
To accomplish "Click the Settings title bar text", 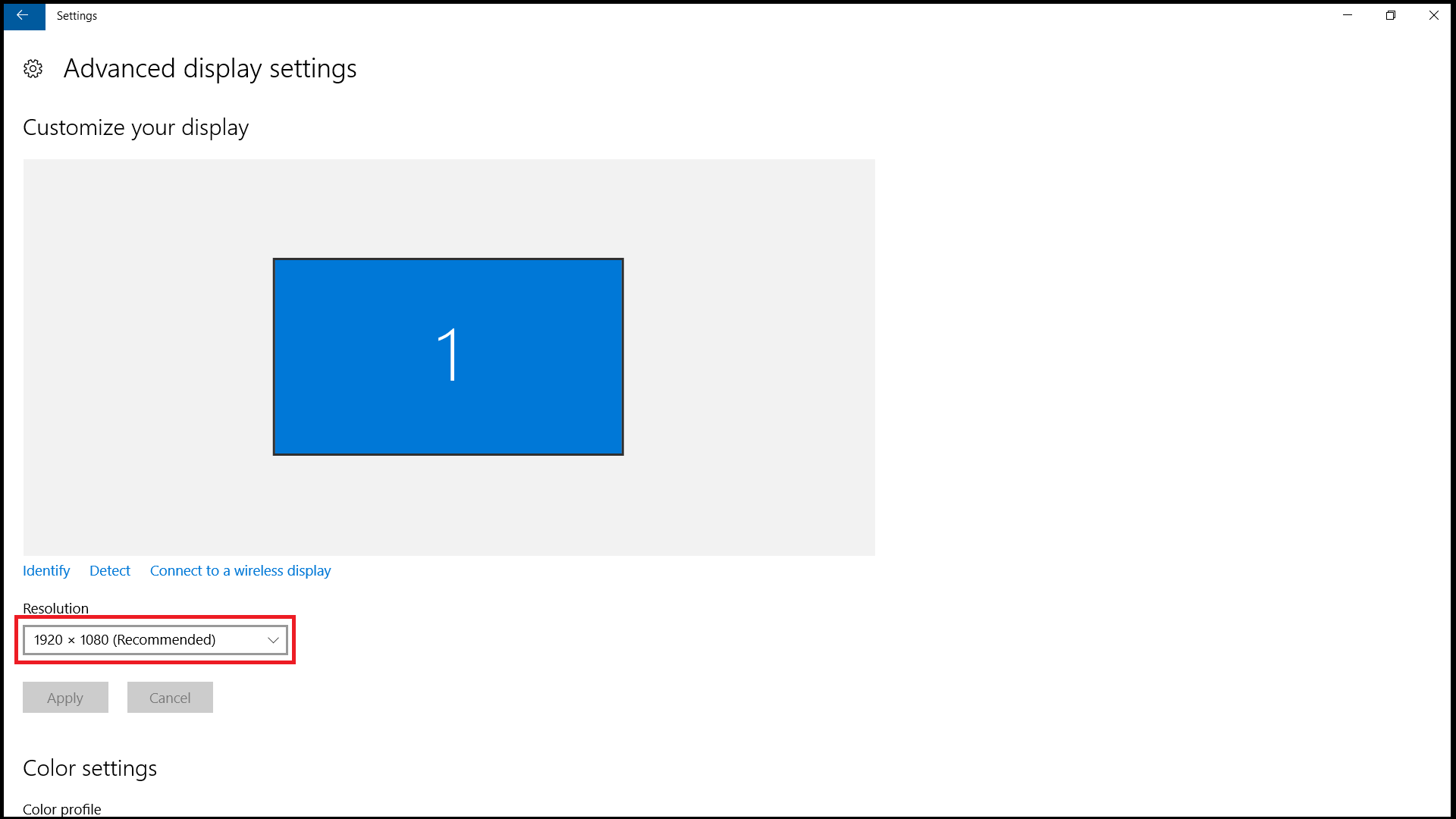I will pos(77,15).
